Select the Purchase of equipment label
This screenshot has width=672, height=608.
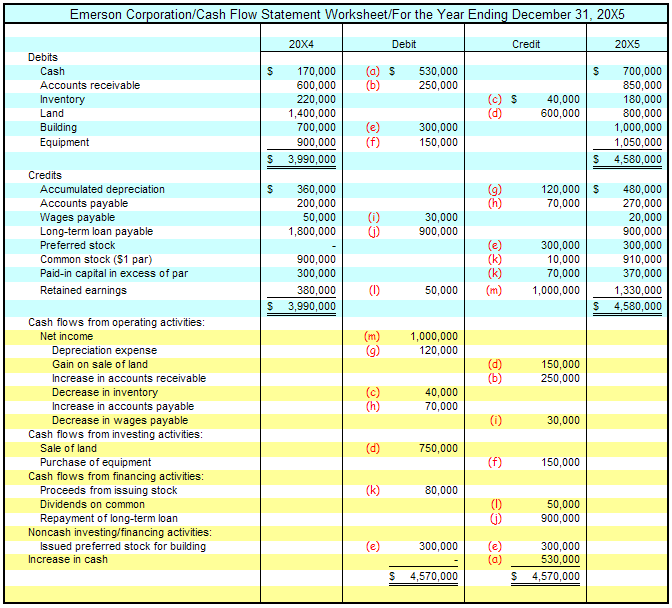96,462
